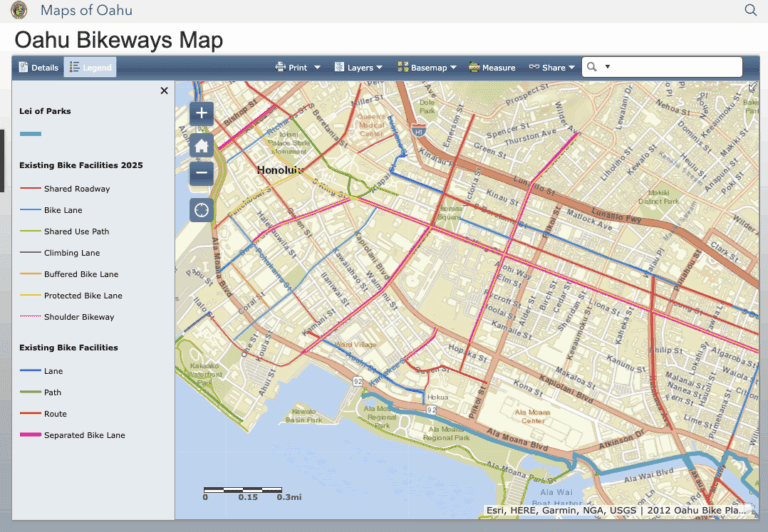Click the Path legend label

click(x=52, y=392)
